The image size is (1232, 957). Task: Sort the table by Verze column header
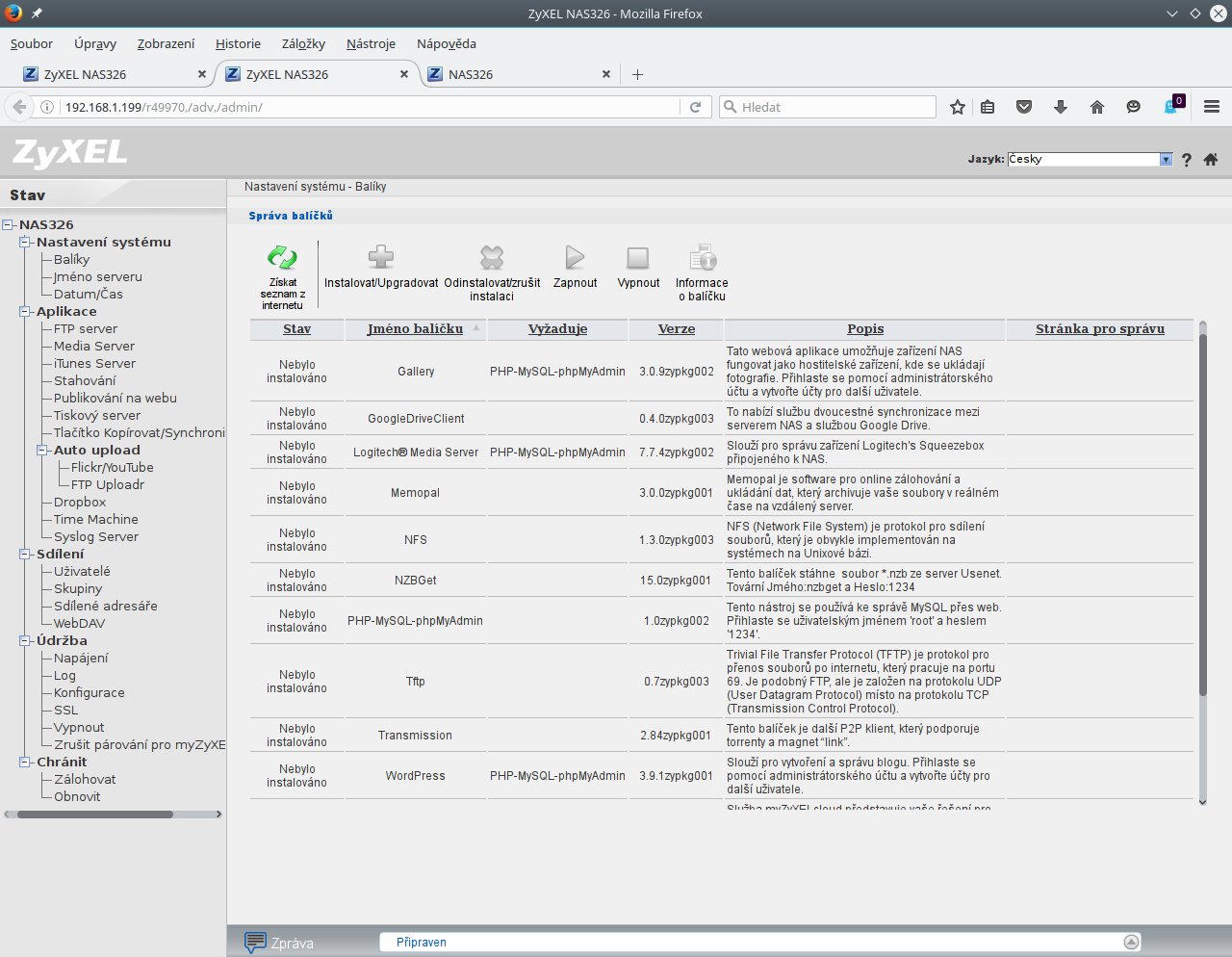tap(677, 329)
